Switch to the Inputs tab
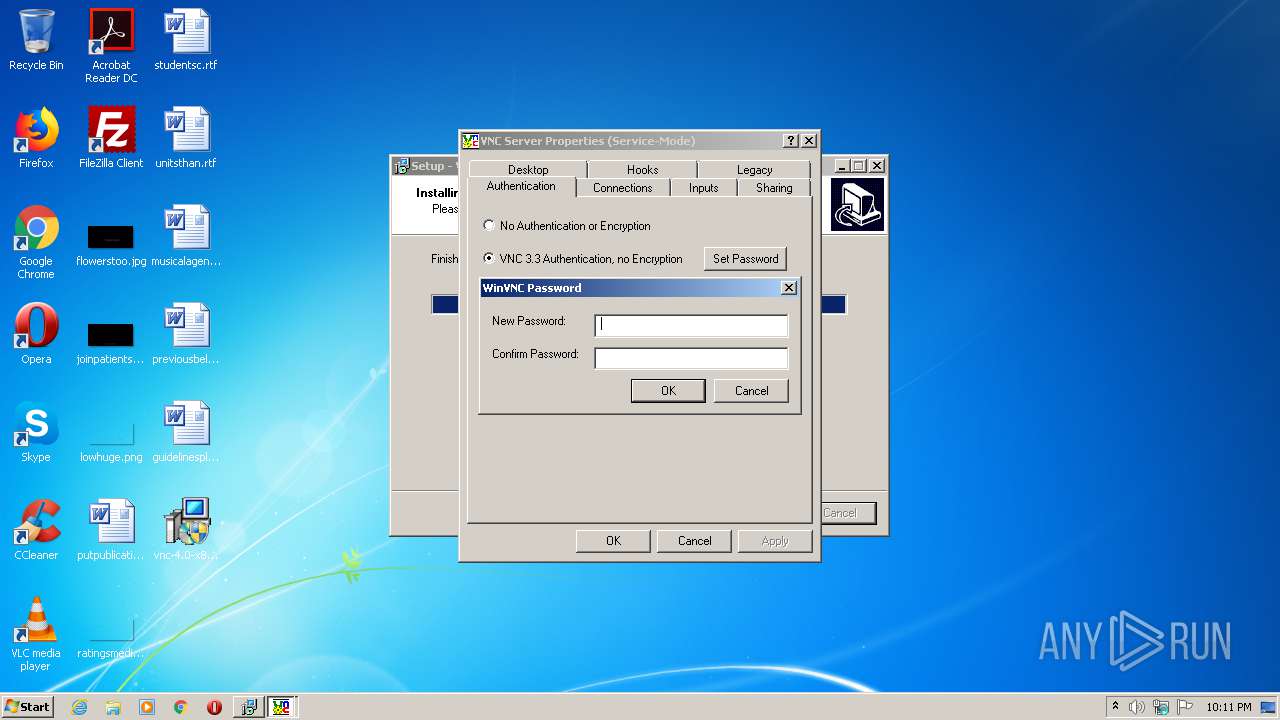The height and width of the screenshot is (720, 1280). (x=703, y=188)
